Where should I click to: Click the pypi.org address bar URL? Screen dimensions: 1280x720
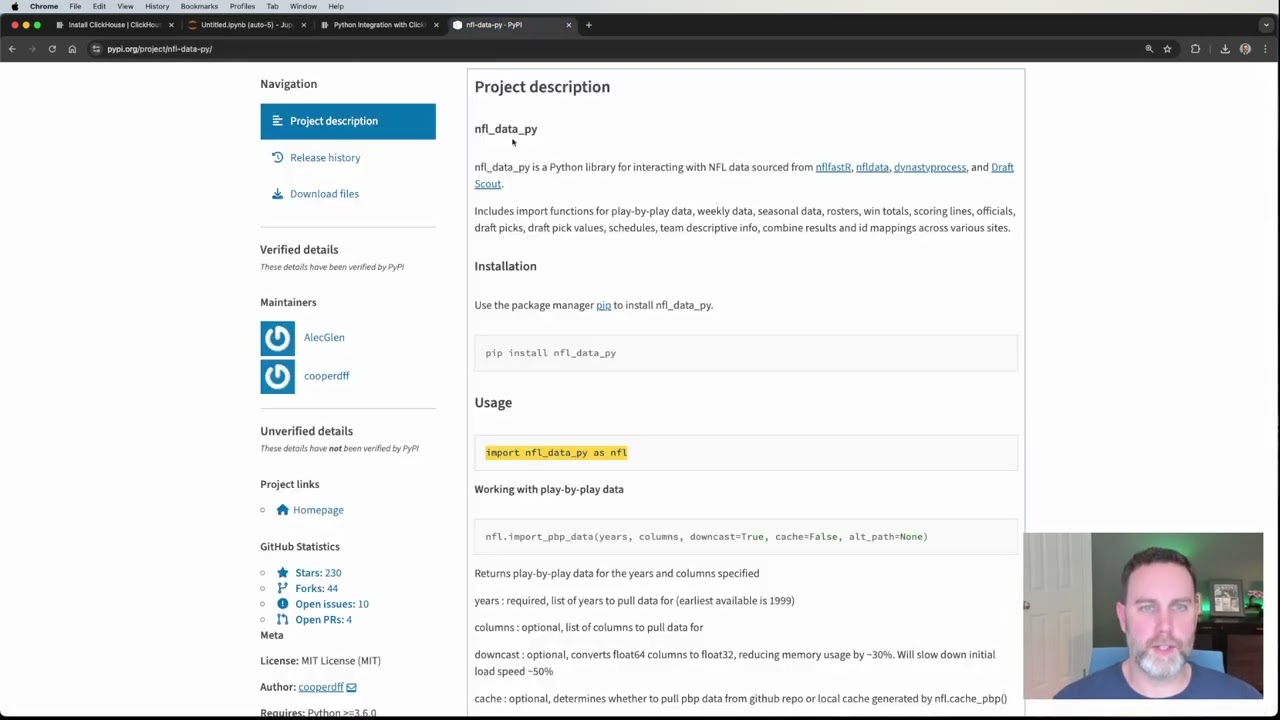[x=159, y=49]
